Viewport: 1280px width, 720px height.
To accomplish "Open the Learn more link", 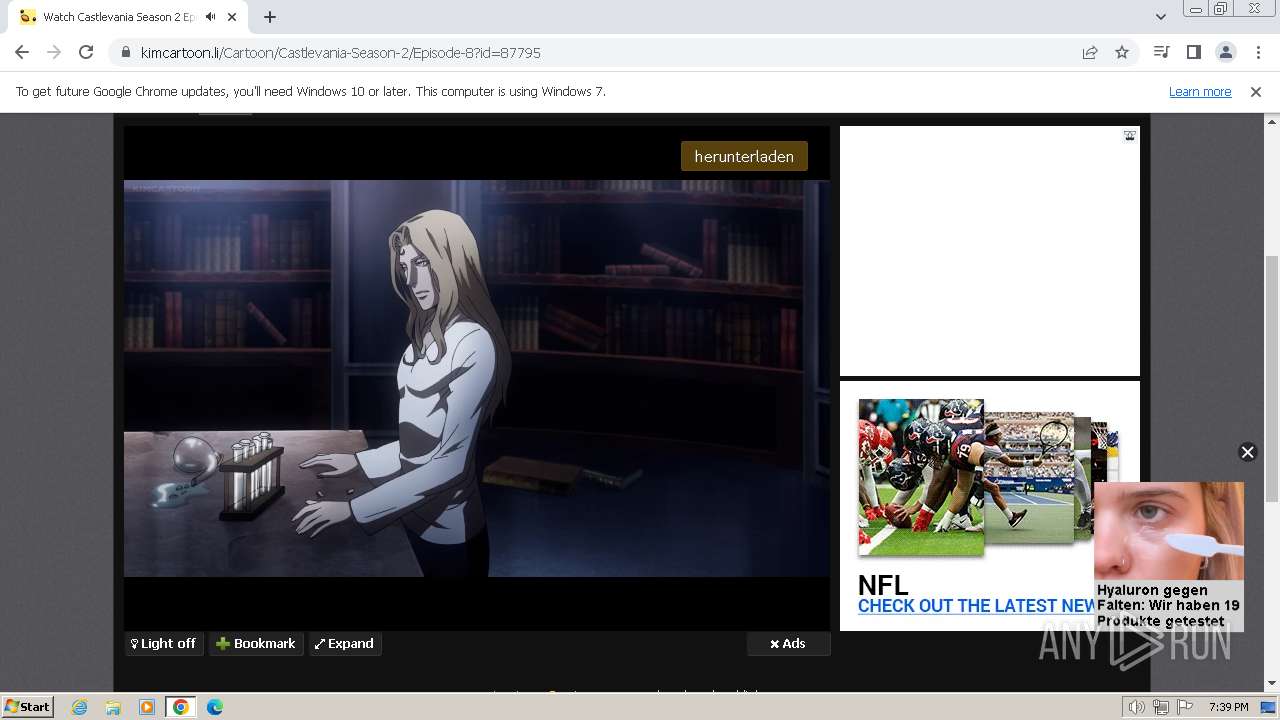I will [1200, 91].
